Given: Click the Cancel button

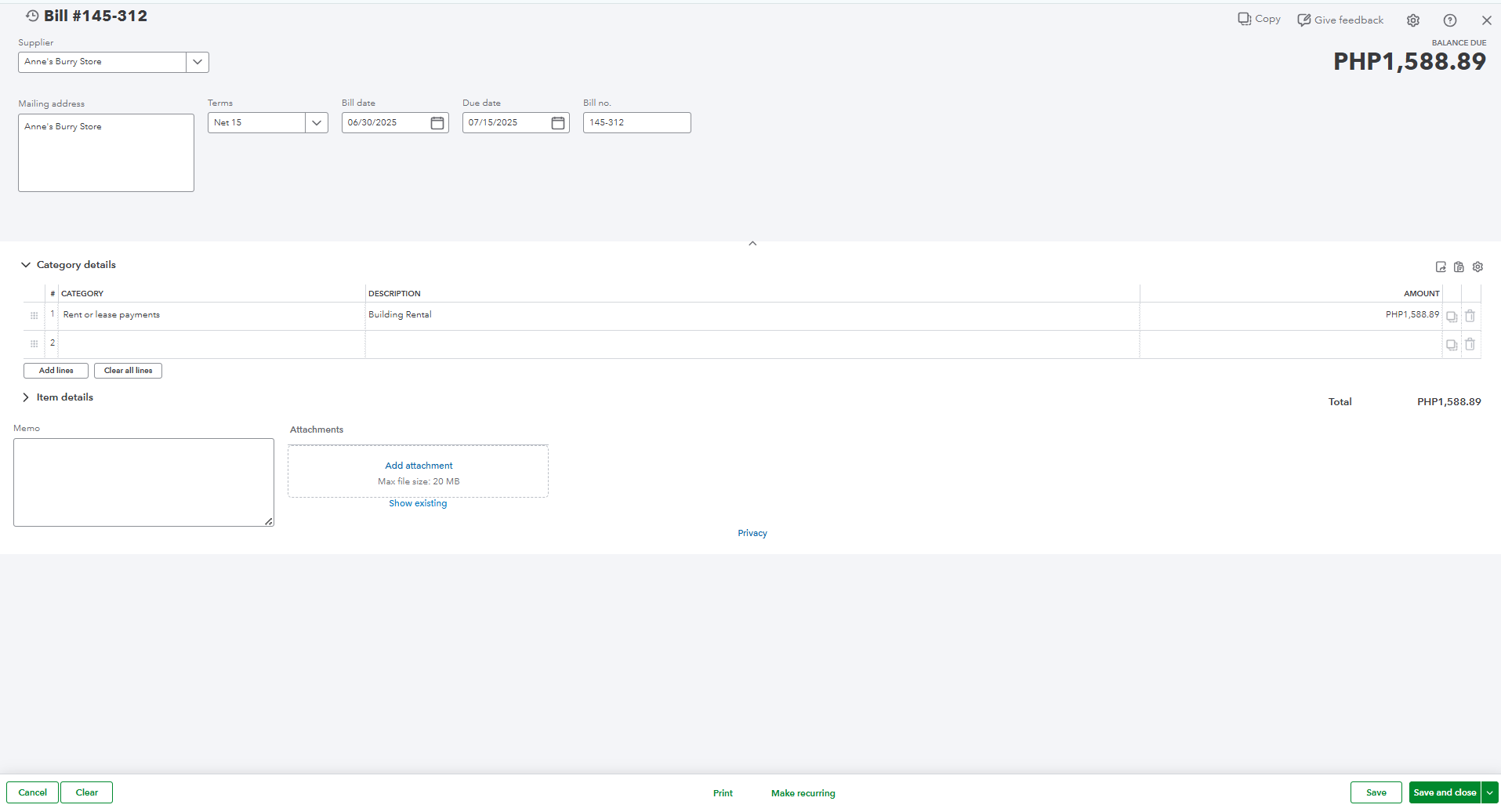Looking at the screenshot, I should coord(32,792).
